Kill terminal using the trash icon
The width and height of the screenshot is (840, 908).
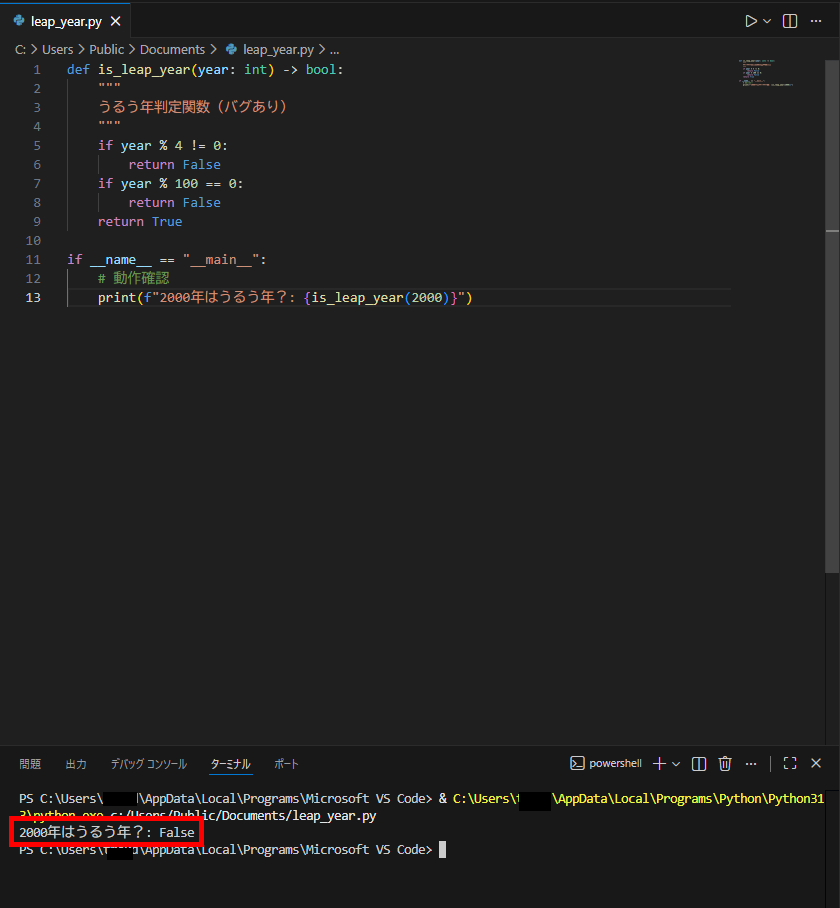pos(726,764)
